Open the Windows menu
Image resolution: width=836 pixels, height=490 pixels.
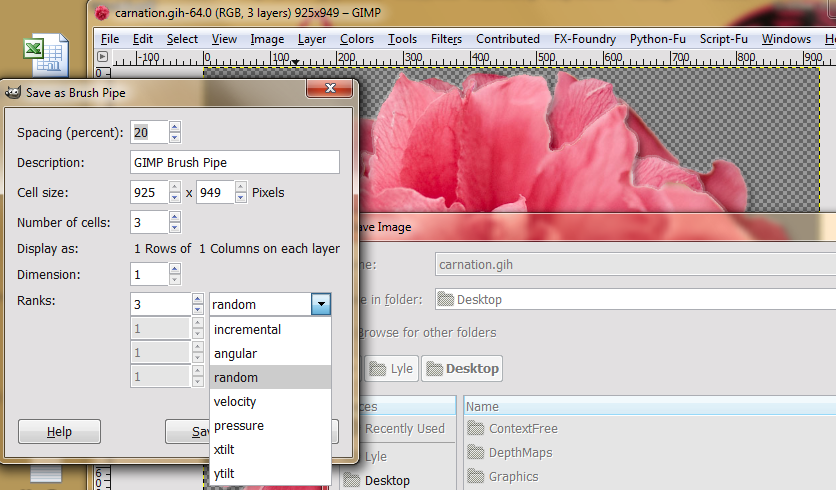click(x=786, y=39)
